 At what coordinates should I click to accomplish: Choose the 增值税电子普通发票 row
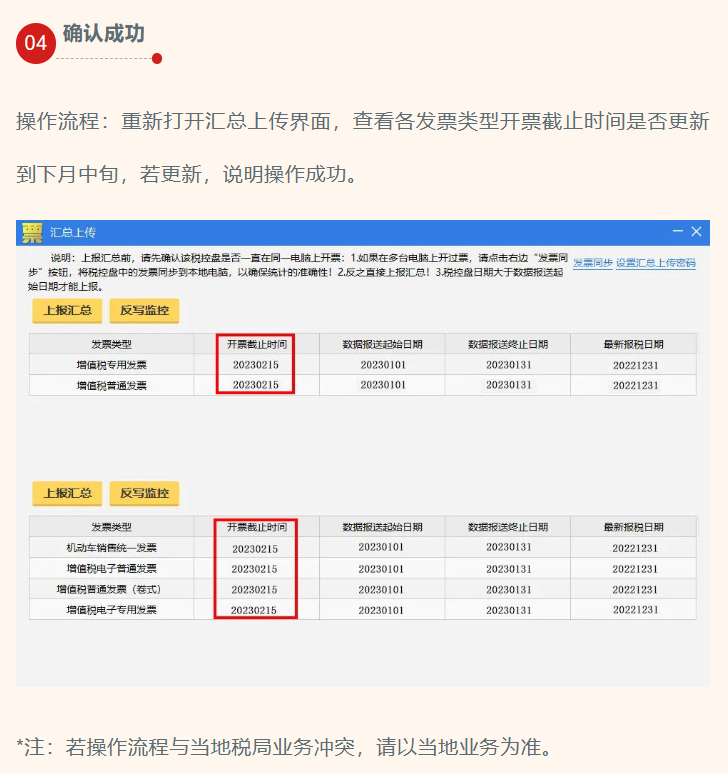point(111,568)
